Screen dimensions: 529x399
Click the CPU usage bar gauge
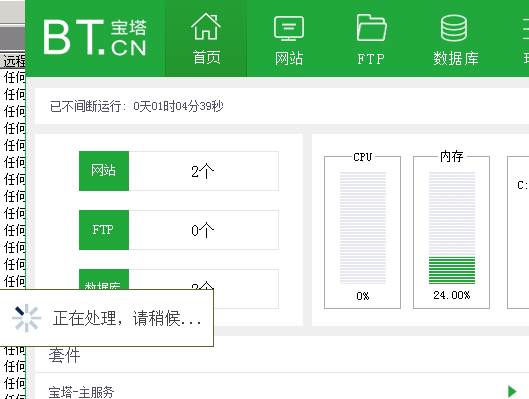click(363, 228)
